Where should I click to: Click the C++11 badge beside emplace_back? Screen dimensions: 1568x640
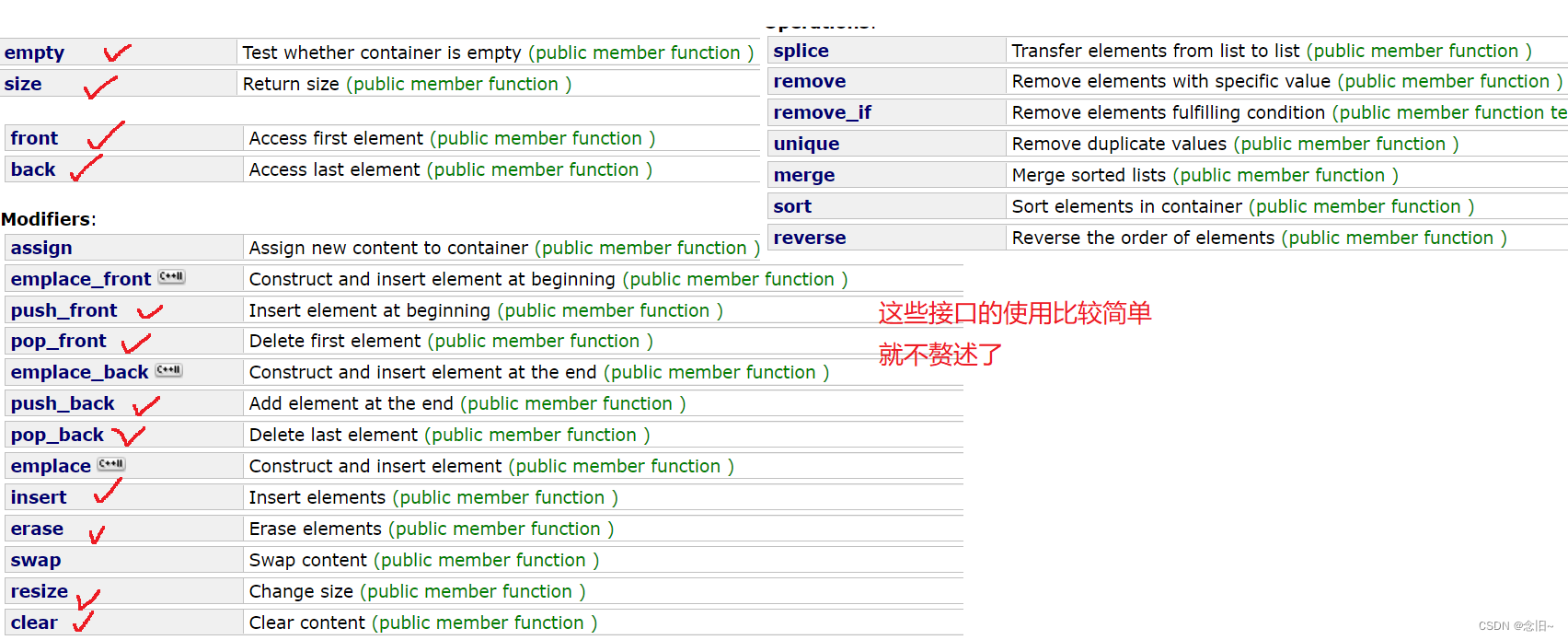(x=169, y=370)
